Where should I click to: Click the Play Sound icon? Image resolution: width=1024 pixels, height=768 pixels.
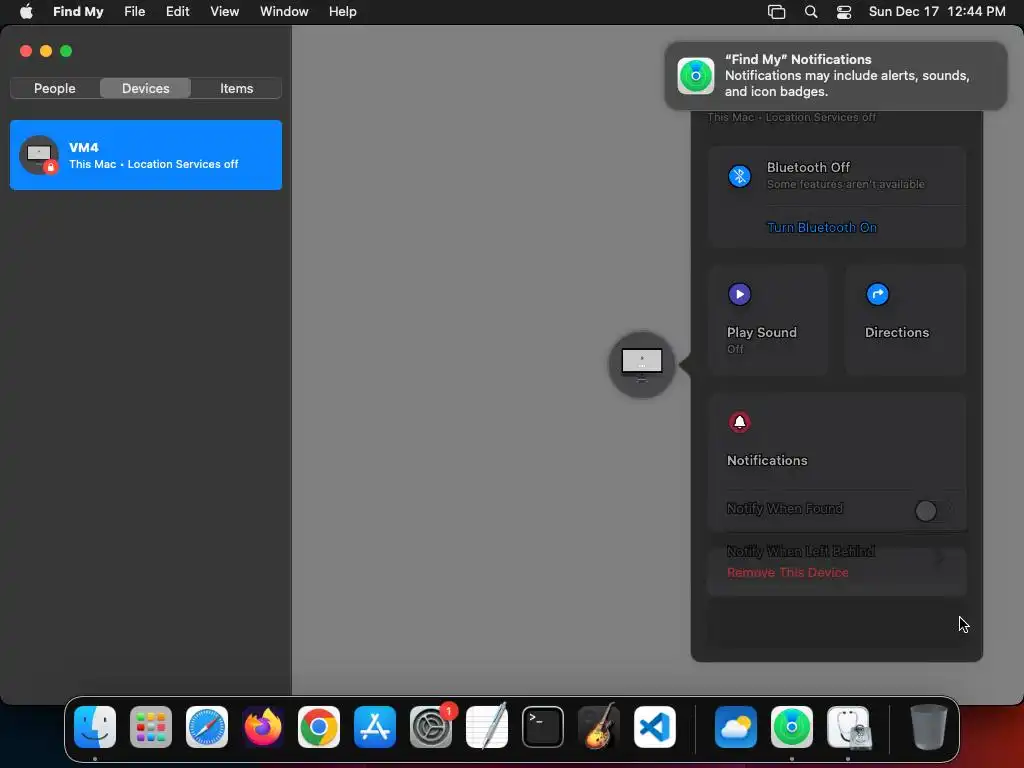tap(739, 294)
